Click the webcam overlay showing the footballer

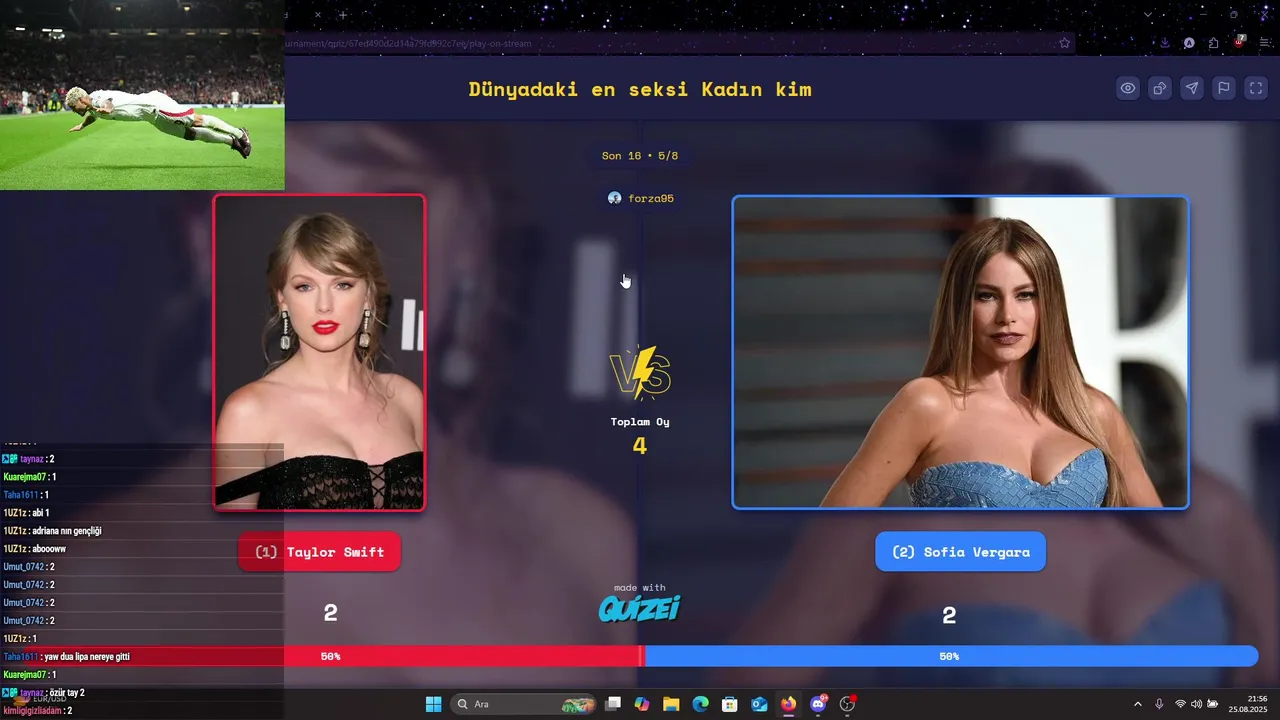coord(142,95)
